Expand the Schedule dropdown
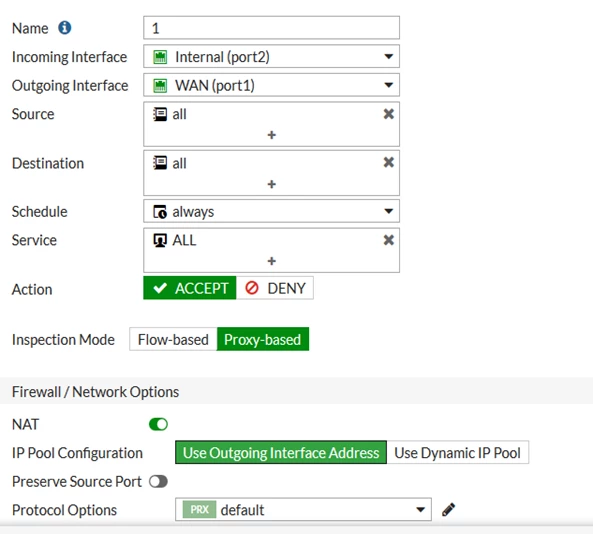This screenshot has height=534, width=593. (271, 211)
